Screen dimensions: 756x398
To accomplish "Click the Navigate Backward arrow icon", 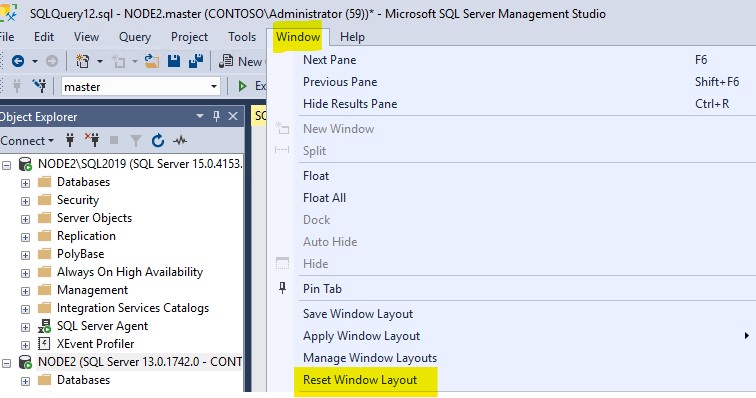I will (x=18, y=61).
